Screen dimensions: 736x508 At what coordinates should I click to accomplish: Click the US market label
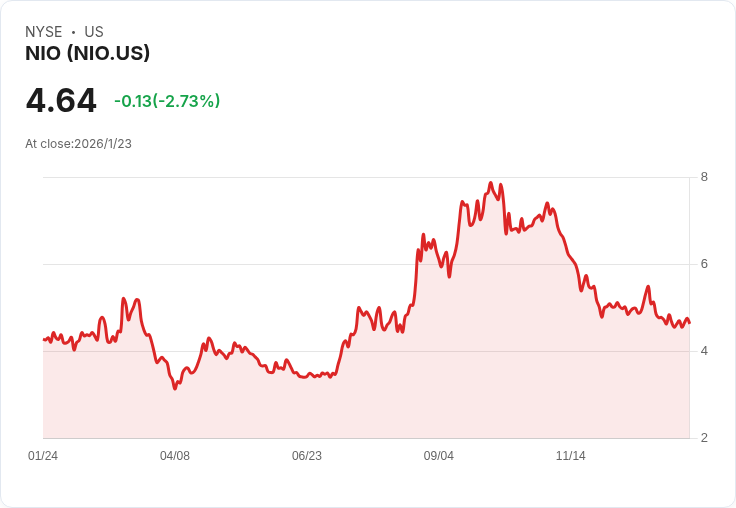tap(94, 32)
